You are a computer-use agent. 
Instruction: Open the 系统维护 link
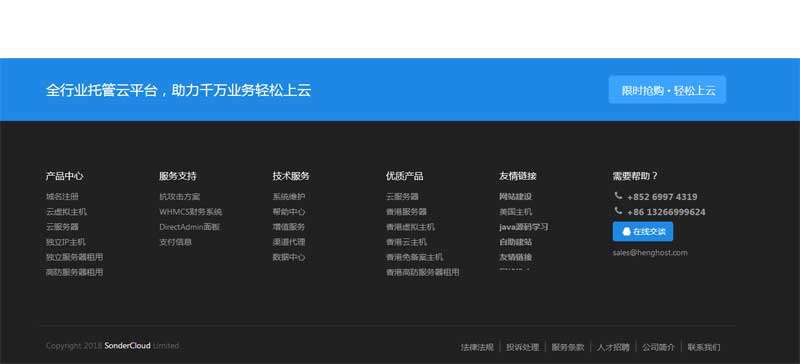pyautogui.click(x=289, y=197)
